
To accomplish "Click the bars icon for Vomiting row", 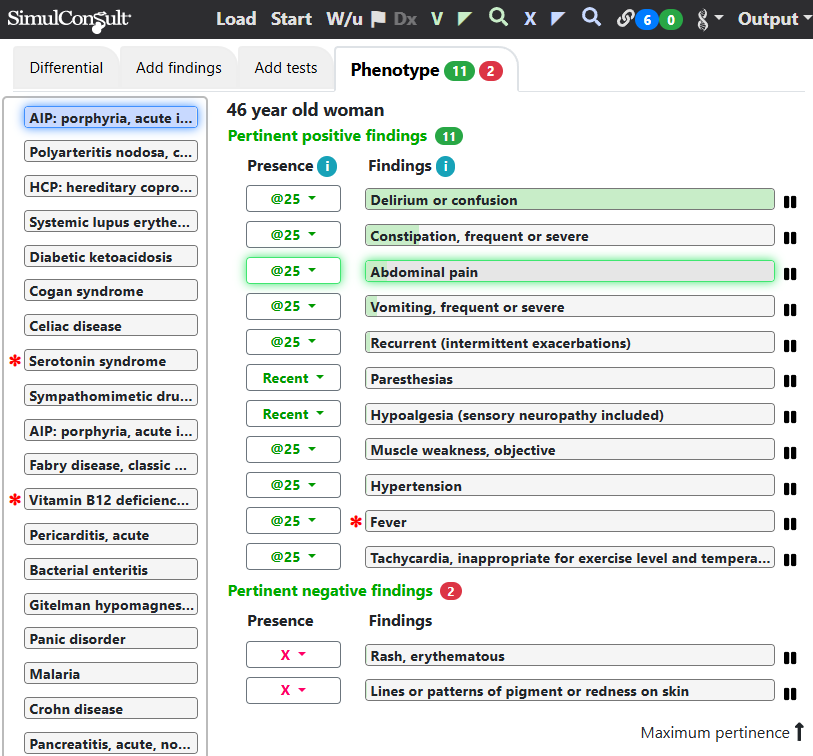I will (x=790, y=310).
